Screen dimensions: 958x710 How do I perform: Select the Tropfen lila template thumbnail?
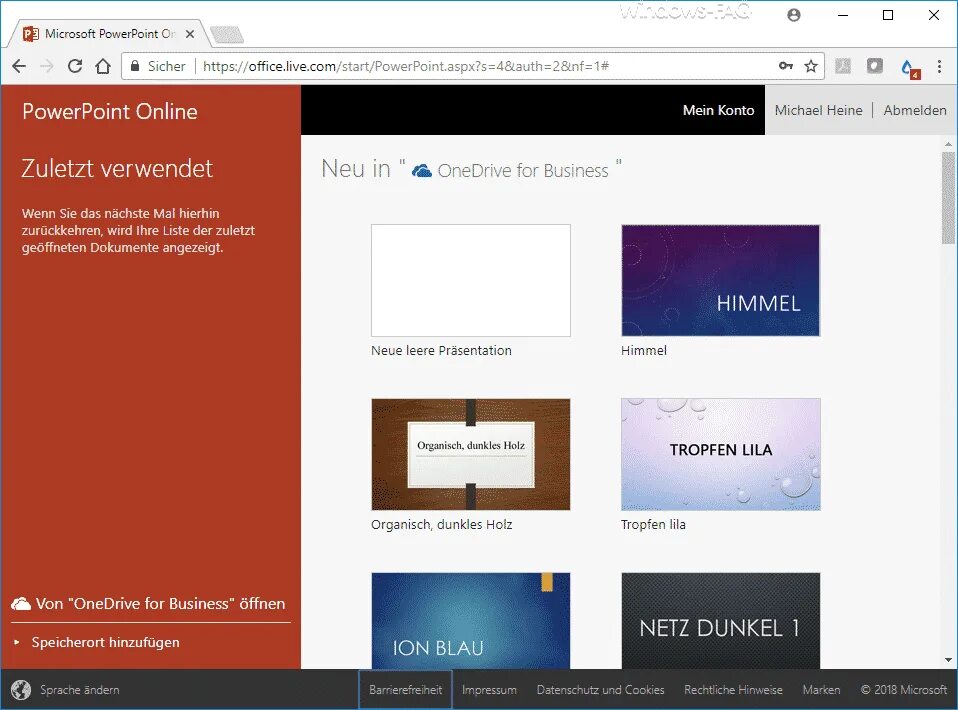click(x=721, y=455)
